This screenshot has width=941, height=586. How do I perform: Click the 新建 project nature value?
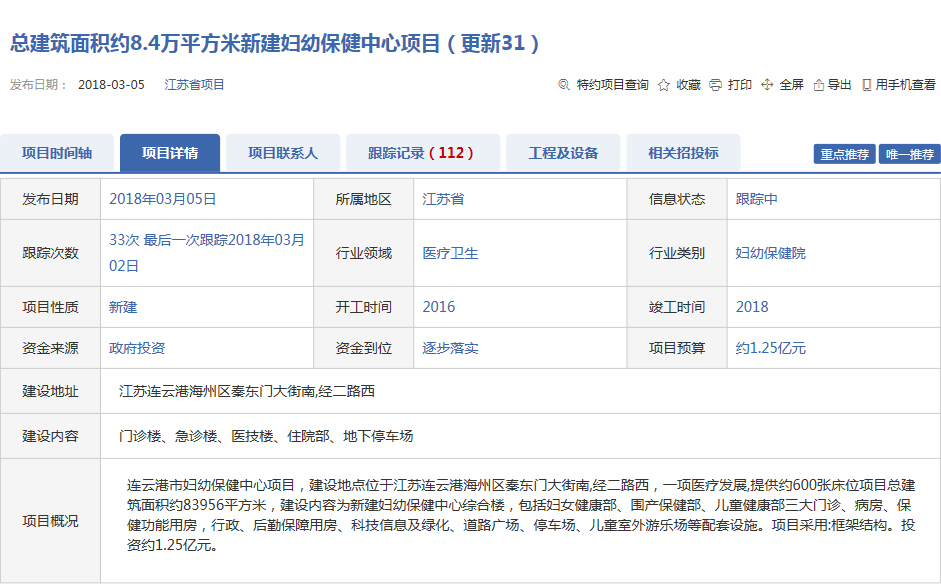pos(123,307)
